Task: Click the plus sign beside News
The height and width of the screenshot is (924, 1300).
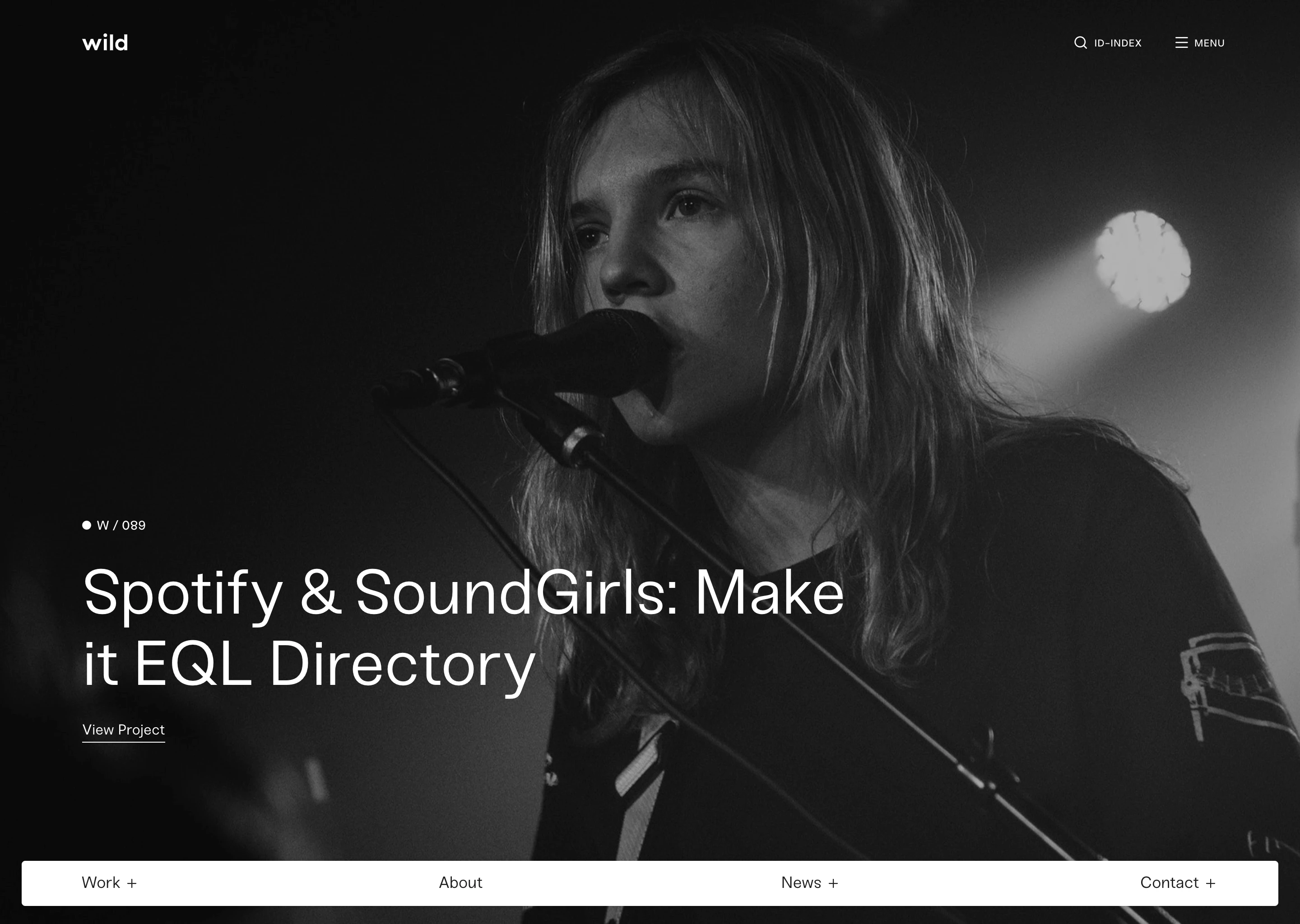Action: click(x=834, y=882)
